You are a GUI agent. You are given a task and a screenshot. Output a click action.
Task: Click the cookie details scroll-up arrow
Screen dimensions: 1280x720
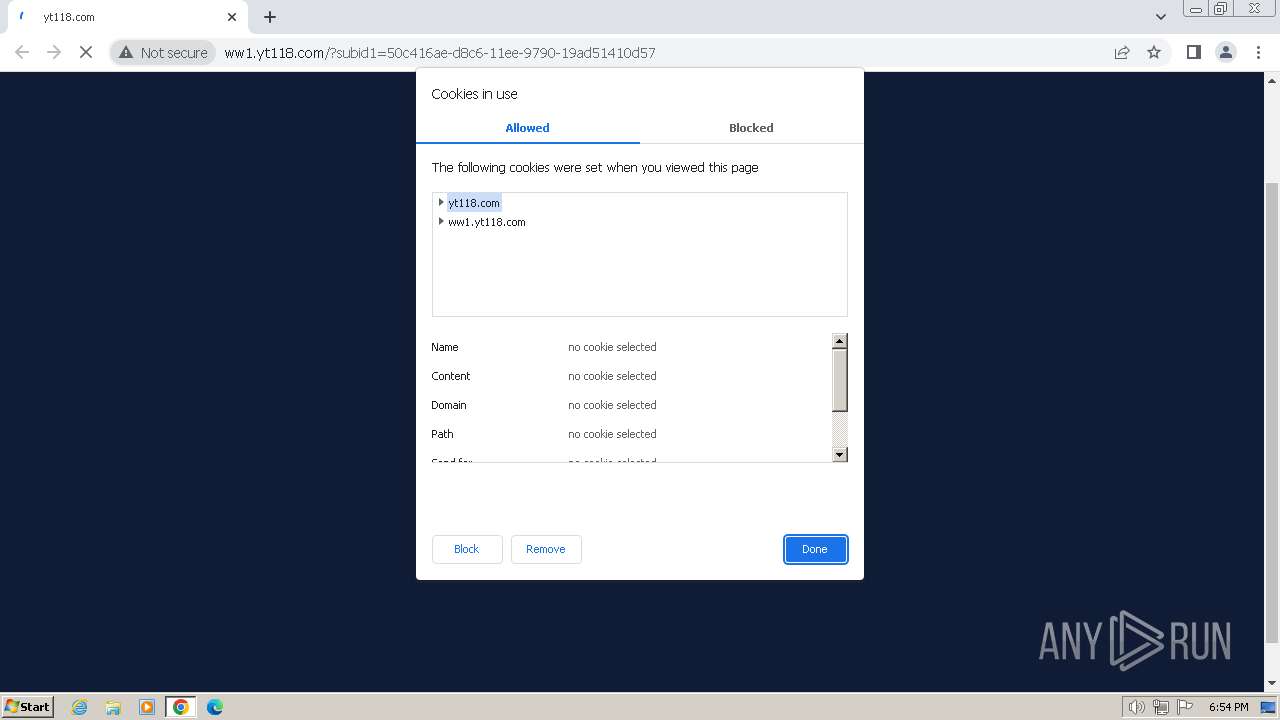point(840,341)
